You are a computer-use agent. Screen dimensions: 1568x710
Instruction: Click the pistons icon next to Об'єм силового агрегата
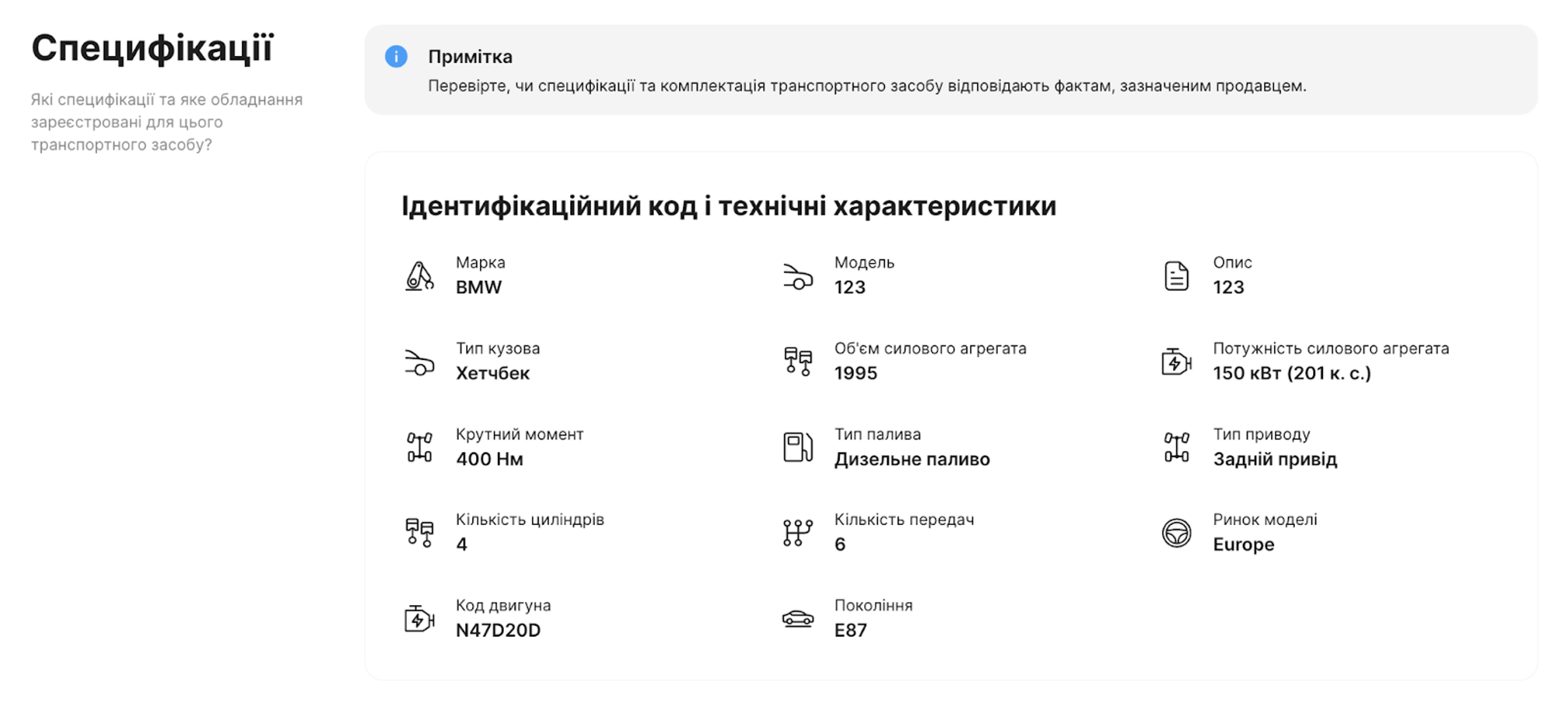[x=798, y=362]
